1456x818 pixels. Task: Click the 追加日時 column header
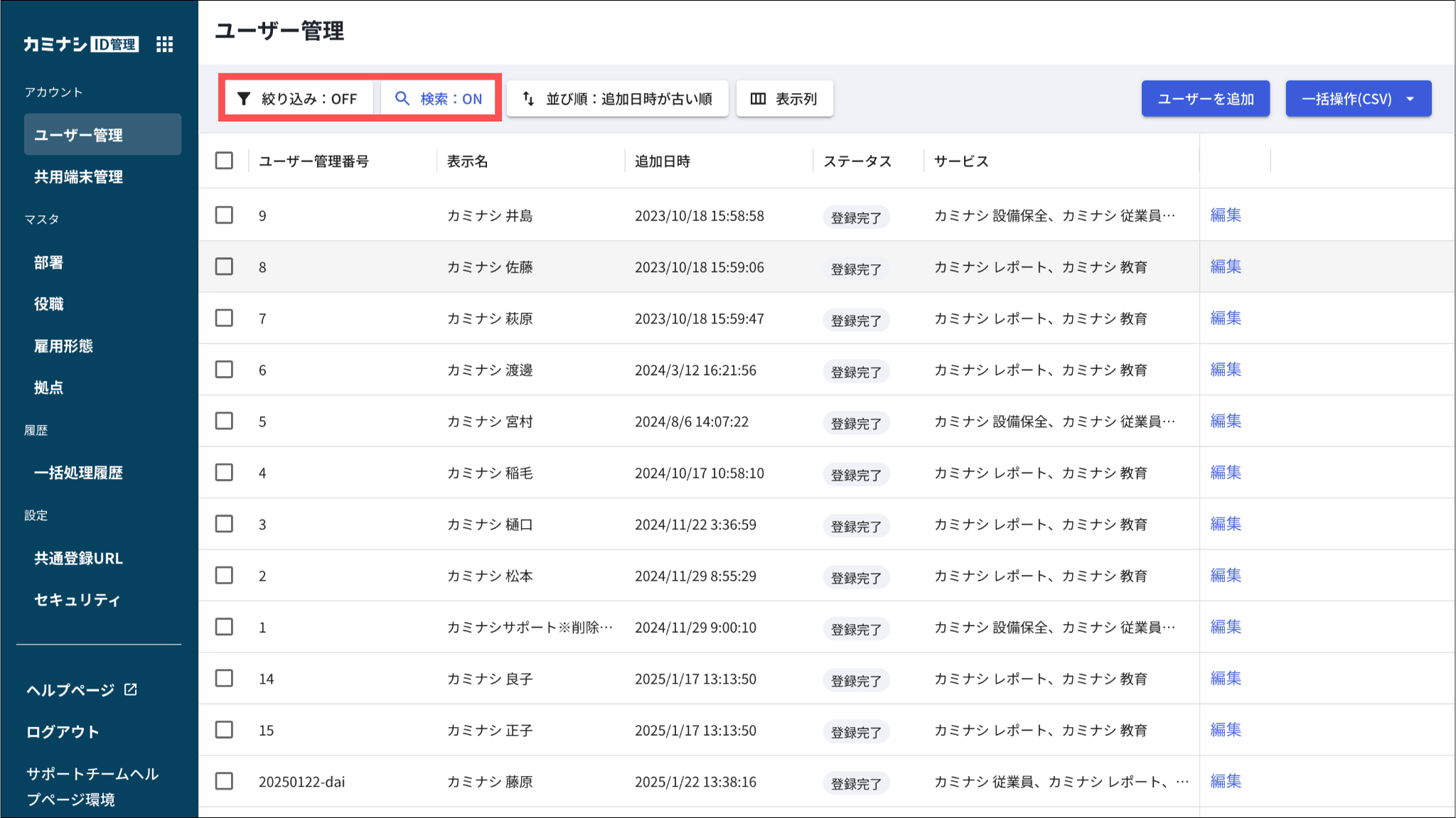(662, 161)
